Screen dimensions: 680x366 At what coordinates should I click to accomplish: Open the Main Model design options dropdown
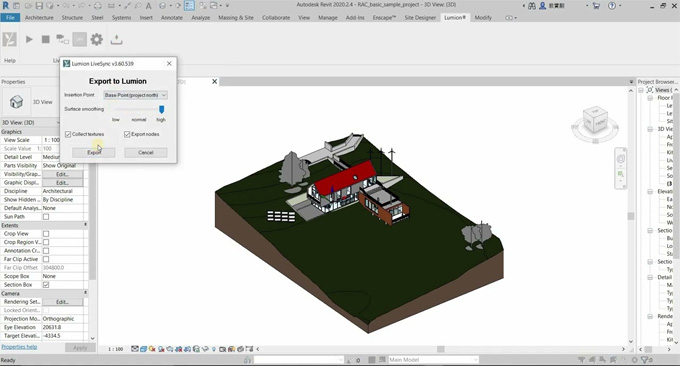433,360
